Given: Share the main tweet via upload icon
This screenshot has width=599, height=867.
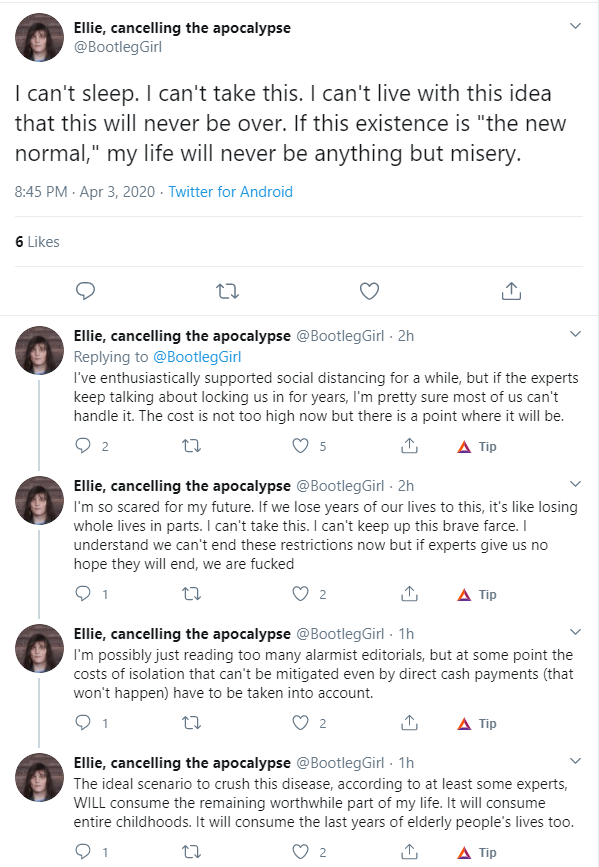Looking at the screenshot, I should (x=512, y=291).
